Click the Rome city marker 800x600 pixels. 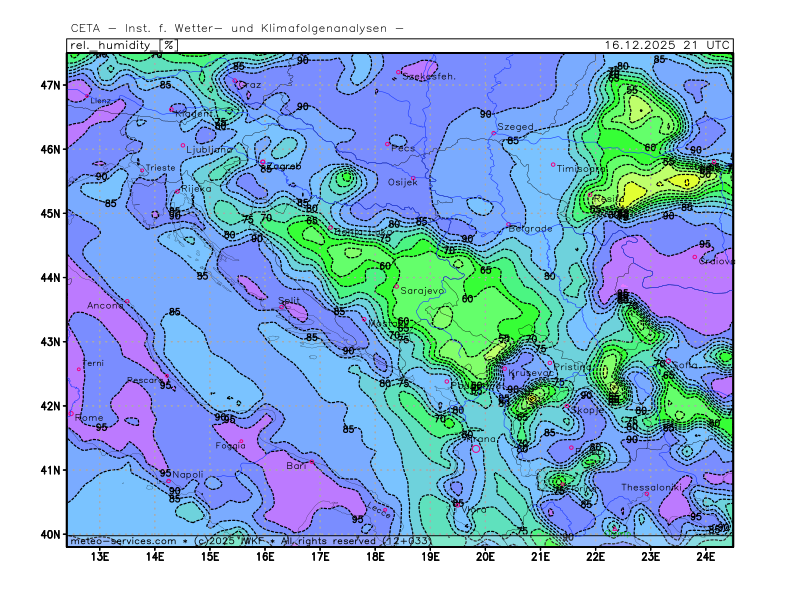(72, 413)
